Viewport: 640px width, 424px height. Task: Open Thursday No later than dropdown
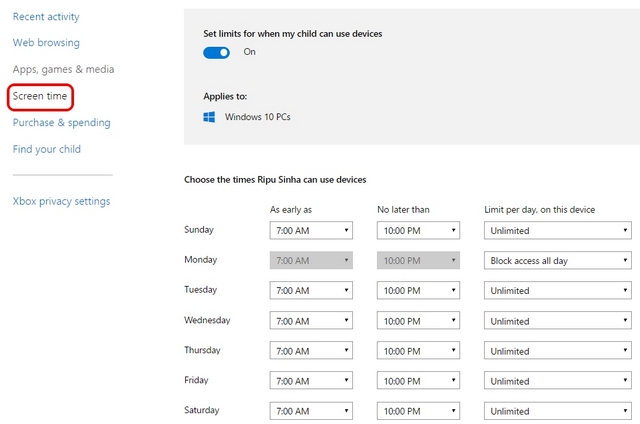418,351
